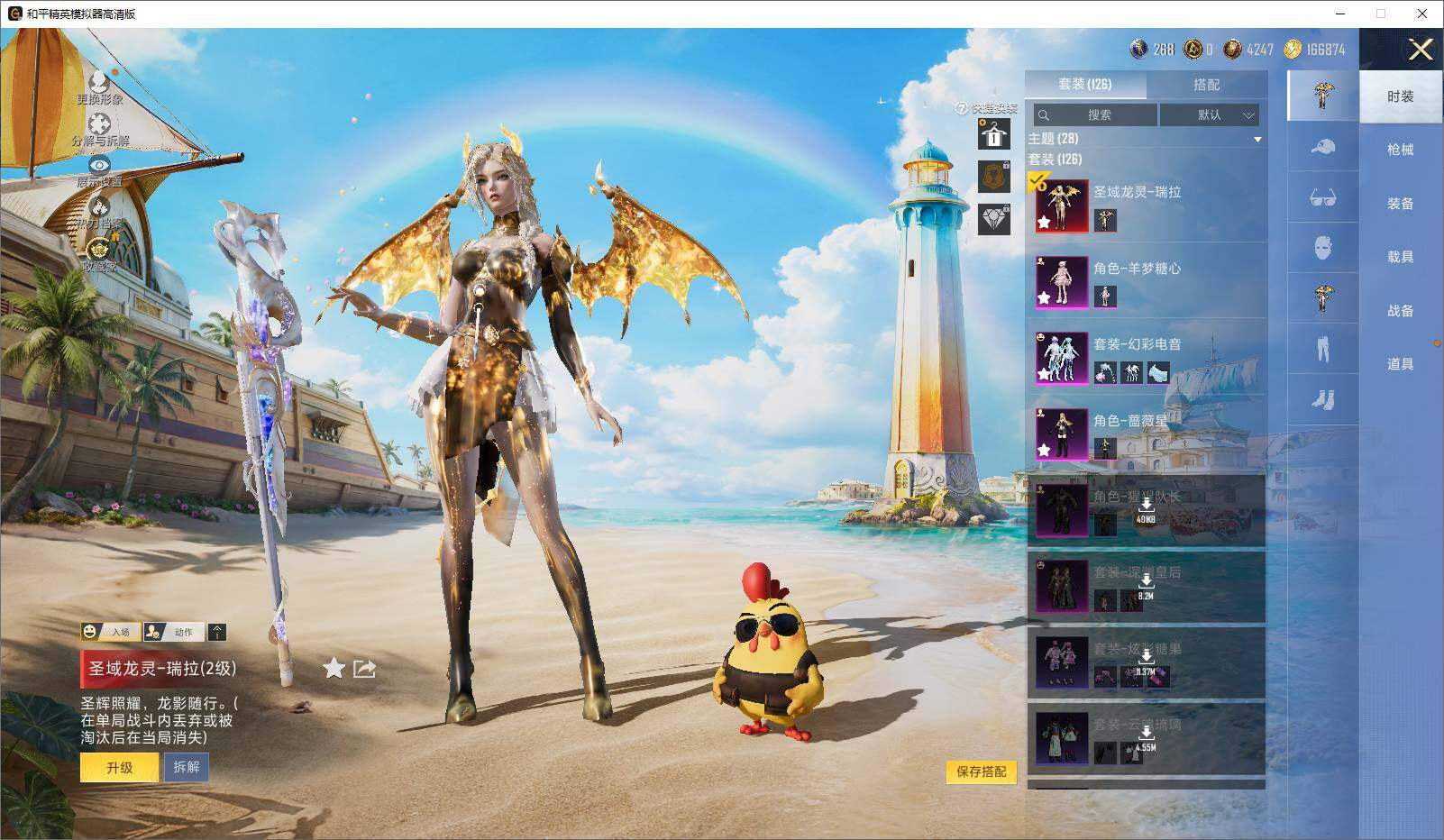Select the face mask category icon
Screen dimensions: 1444x840
(x=1322, y=247)
